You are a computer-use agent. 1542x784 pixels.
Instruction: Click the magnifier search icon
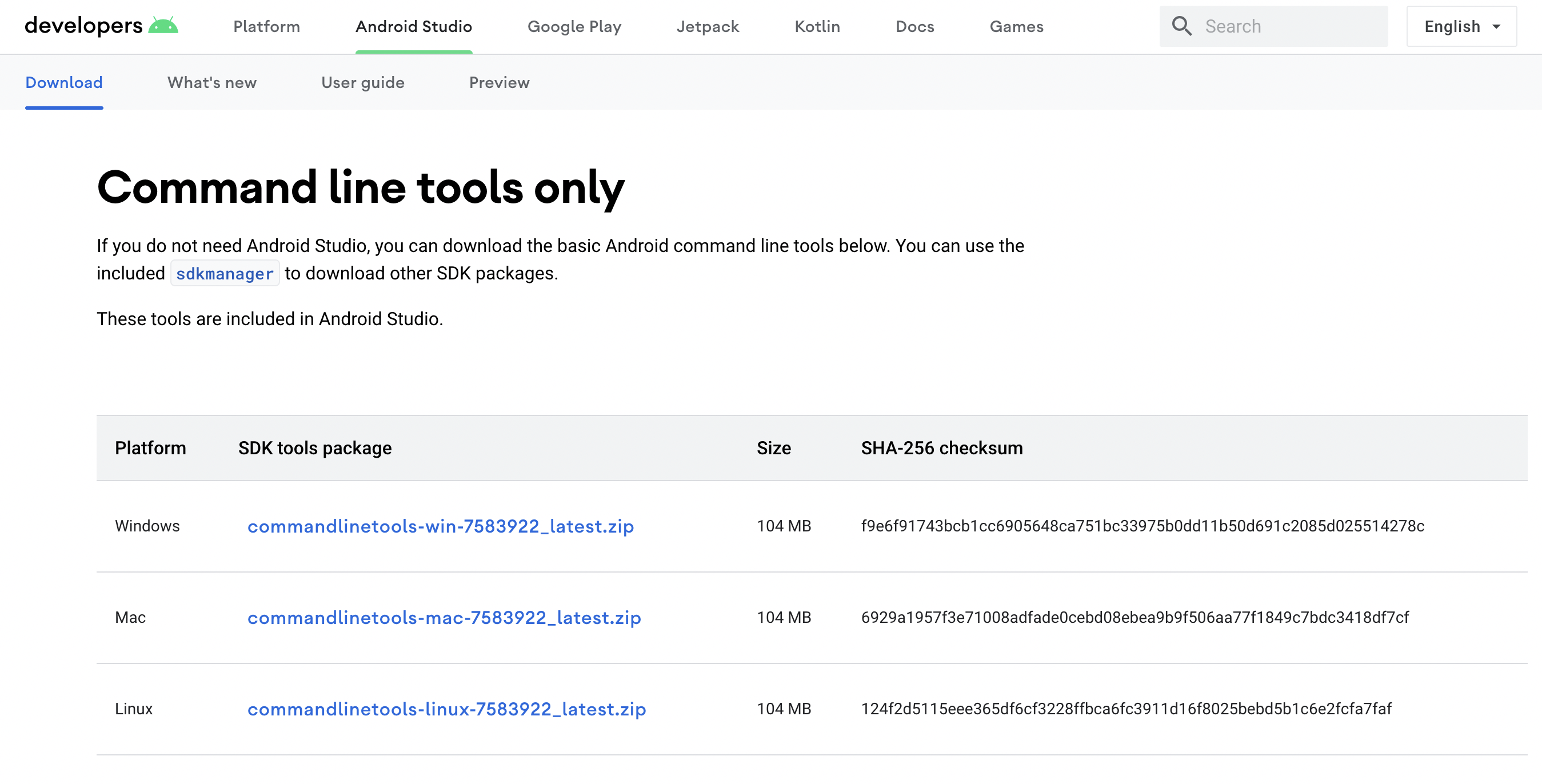point(1181,26)
